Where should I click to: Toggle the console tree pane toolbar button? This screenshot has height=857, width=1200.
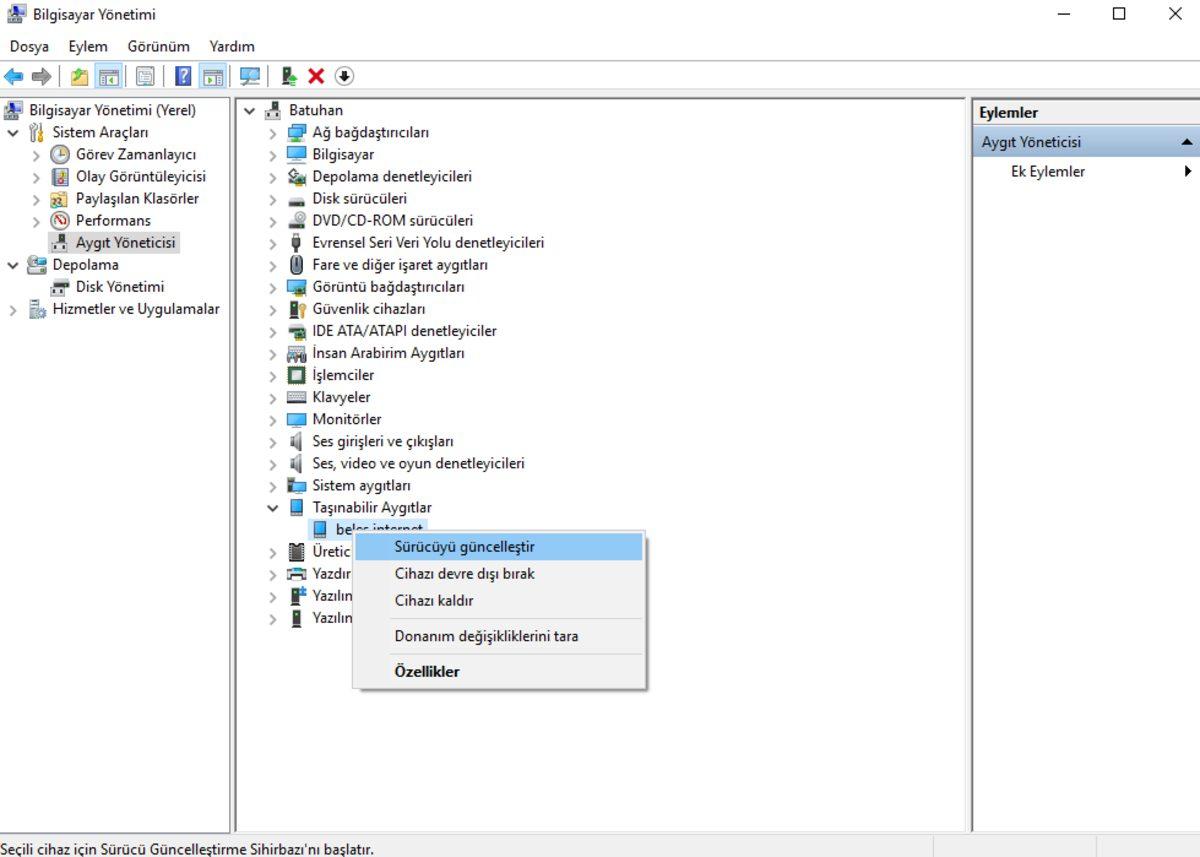click(109, 76)
